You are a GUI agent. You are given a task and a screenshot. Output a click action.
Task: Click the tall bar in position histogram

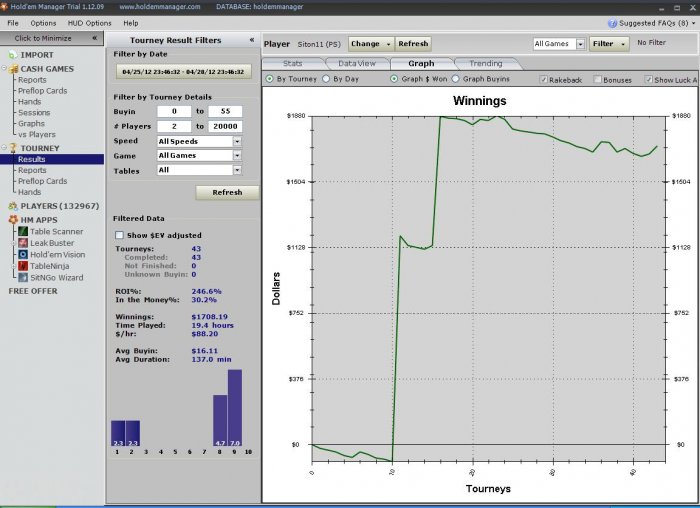pyautogui.click(x=235, y=408)
